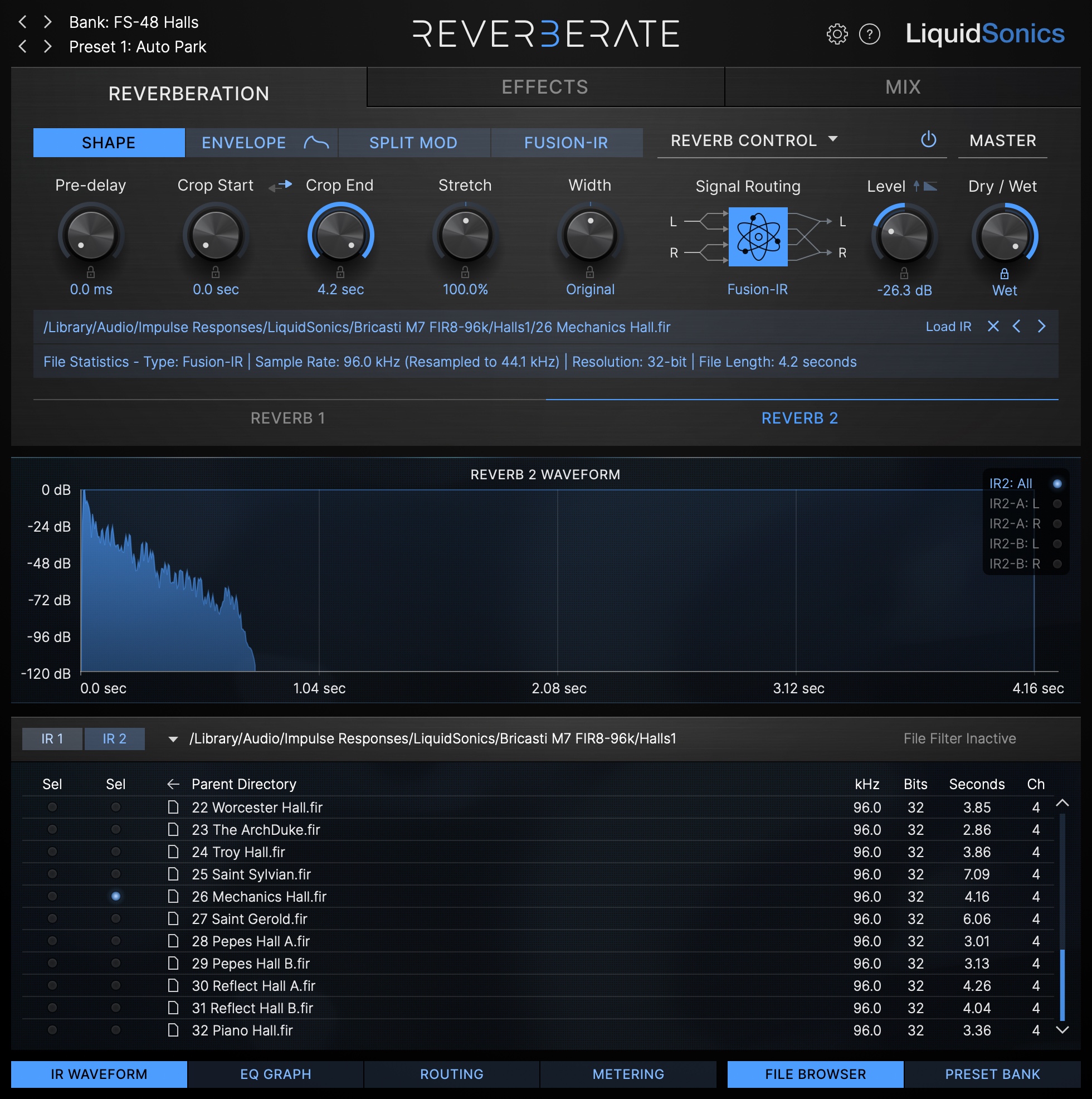
Task: Click file icon for 28 Pepes Hall A.fir
Action: (173, 941)
